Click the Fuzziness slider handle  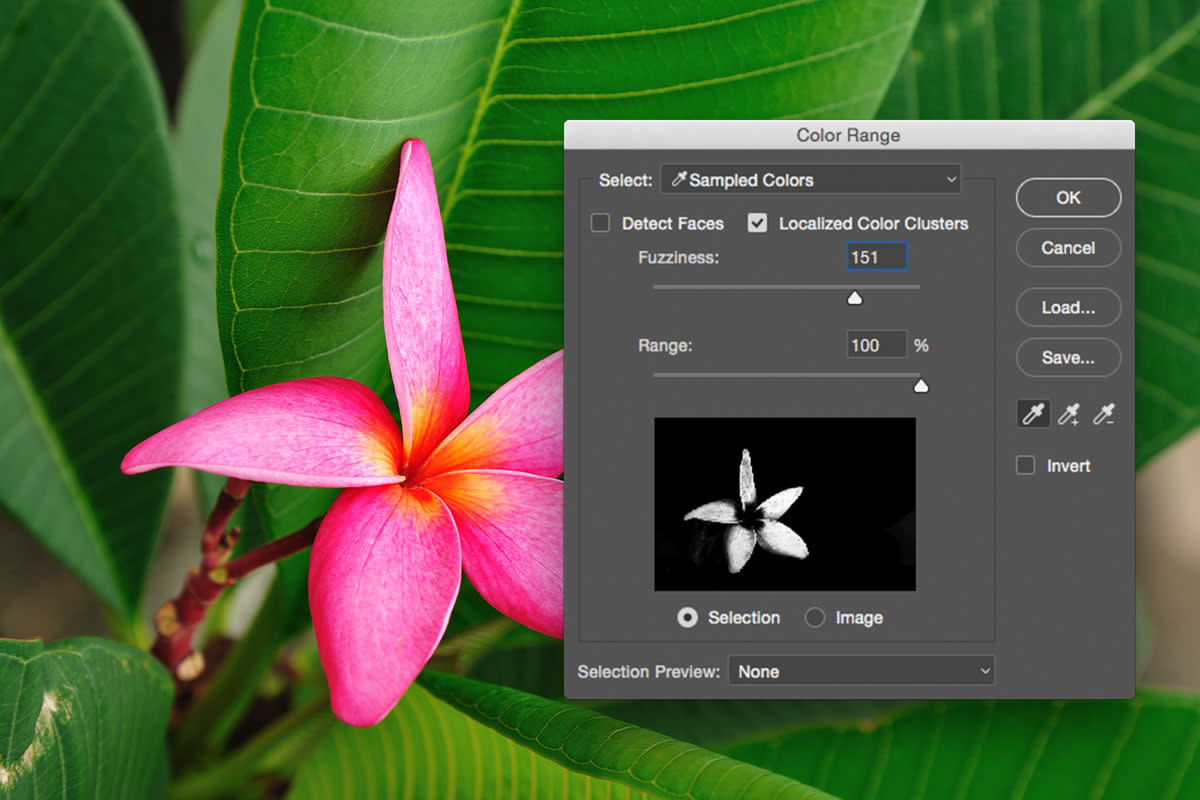[854, 297]
